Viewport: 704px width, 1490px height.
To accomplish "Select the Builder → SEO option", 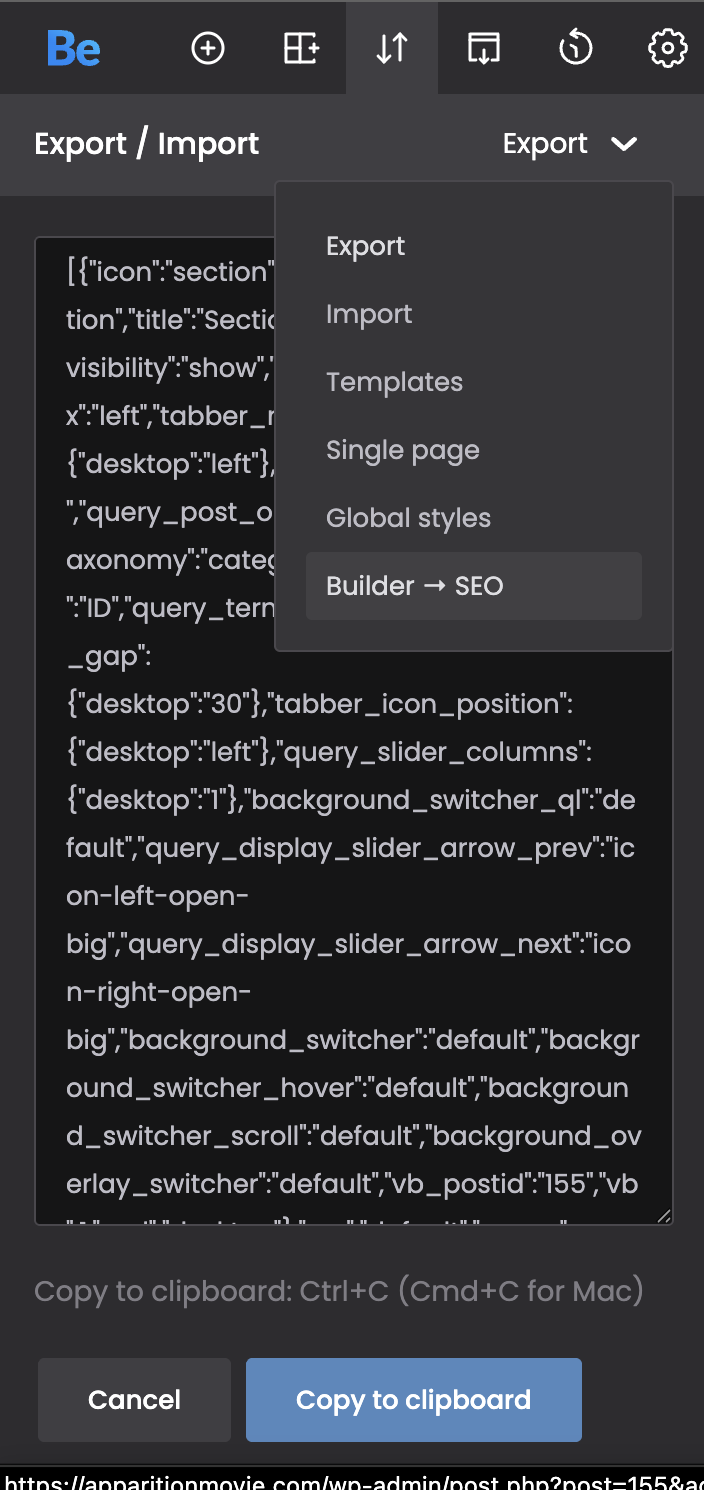I will tap(415, 586).
